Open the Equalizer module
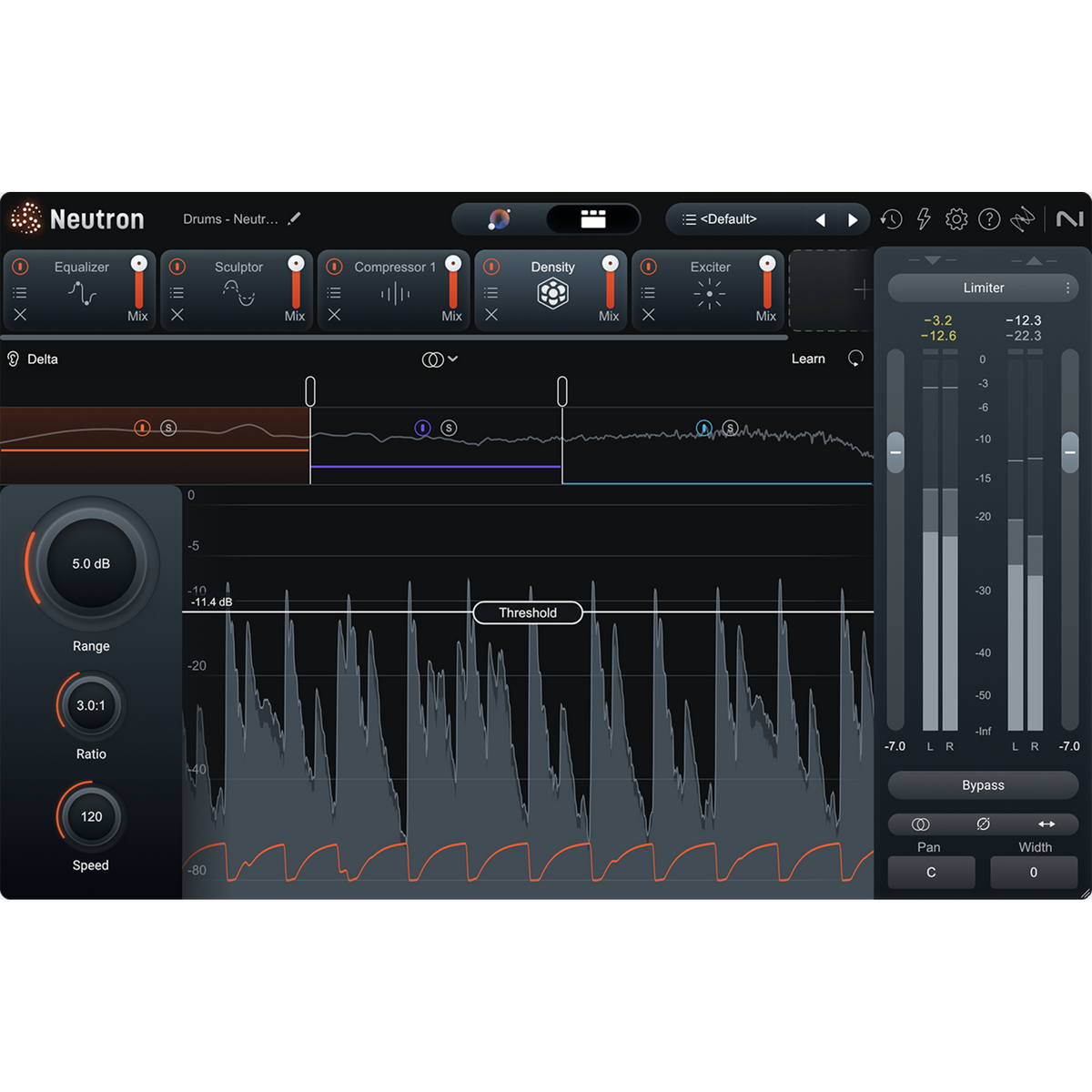Viewport: 1092px width, 1092px height. [x=81, y=289]
